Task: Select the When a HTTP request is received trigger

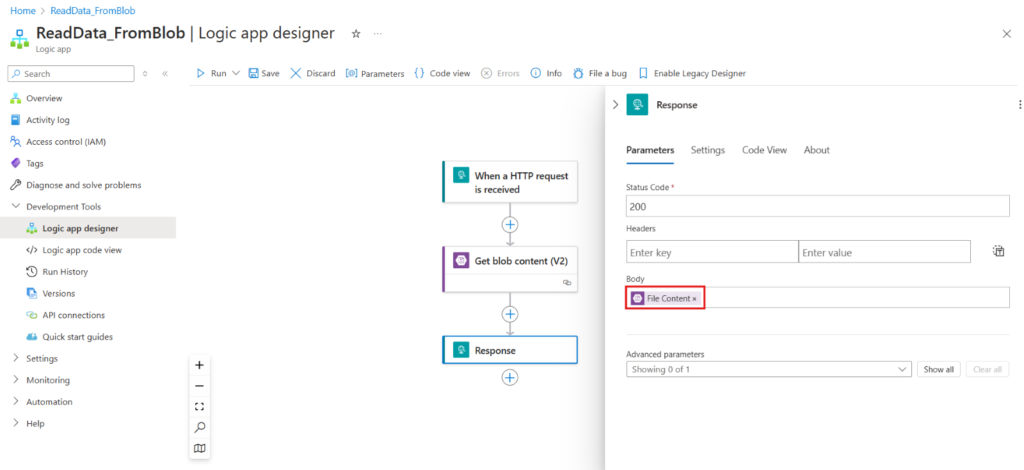Action: point(510,182)
